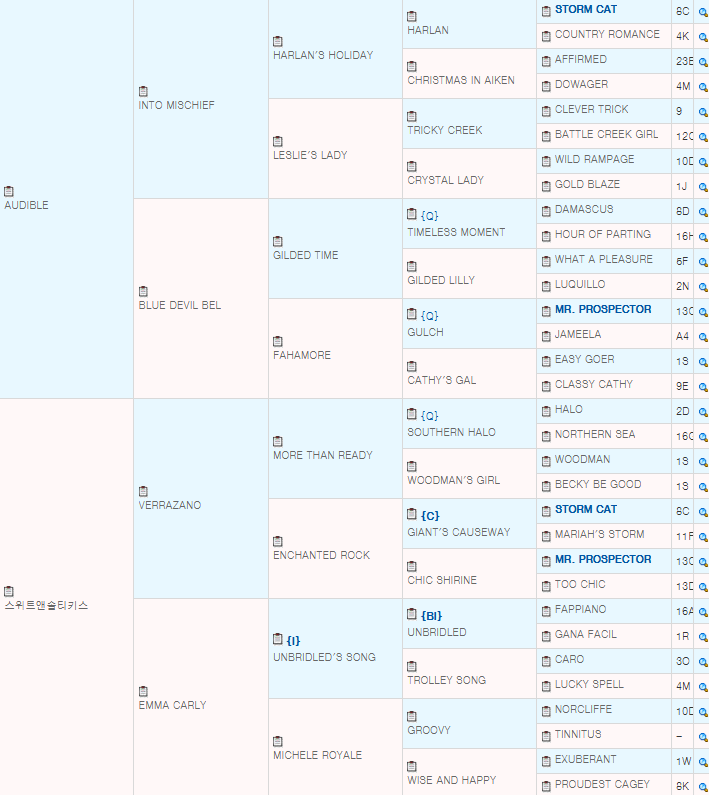Screen dimensions: 709x795
Task: Click the clipboard icon beside GOLD BLAZE
Action: (546, 186)
